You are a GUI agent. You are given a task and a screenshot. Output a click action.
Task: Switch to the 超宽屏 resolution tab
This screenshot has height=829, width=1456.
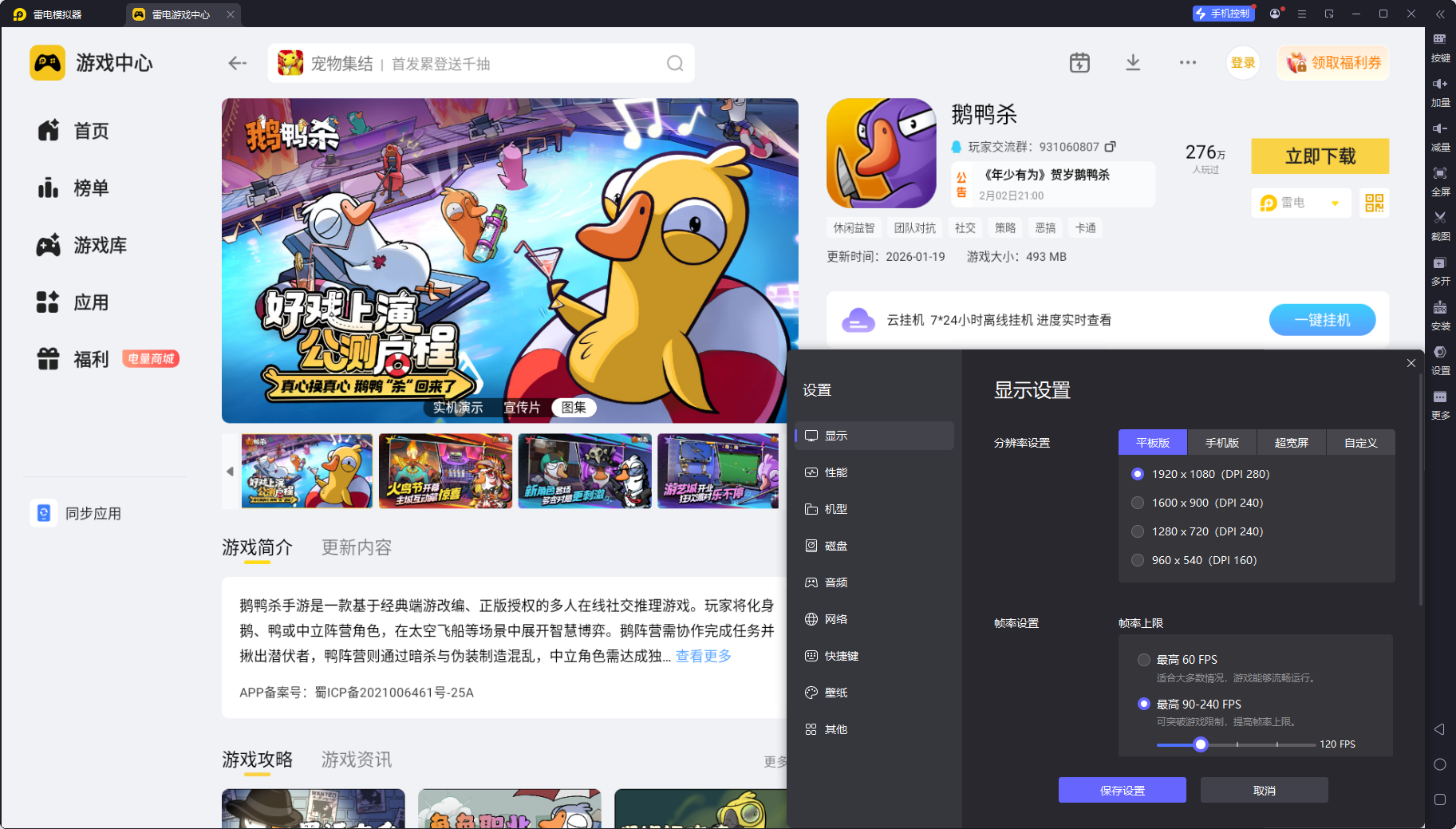[x=1292, y=443]
